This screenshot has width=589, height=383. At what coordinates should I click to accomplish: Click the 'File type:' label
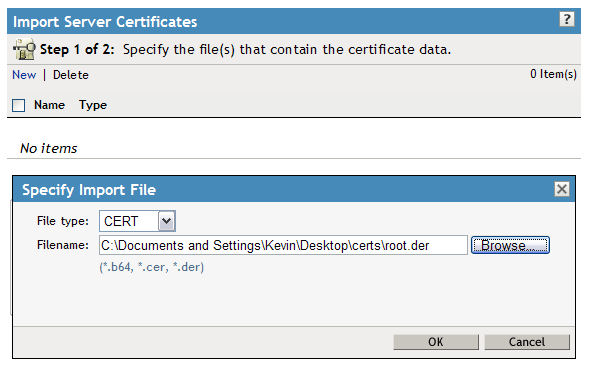click(63, 221)
